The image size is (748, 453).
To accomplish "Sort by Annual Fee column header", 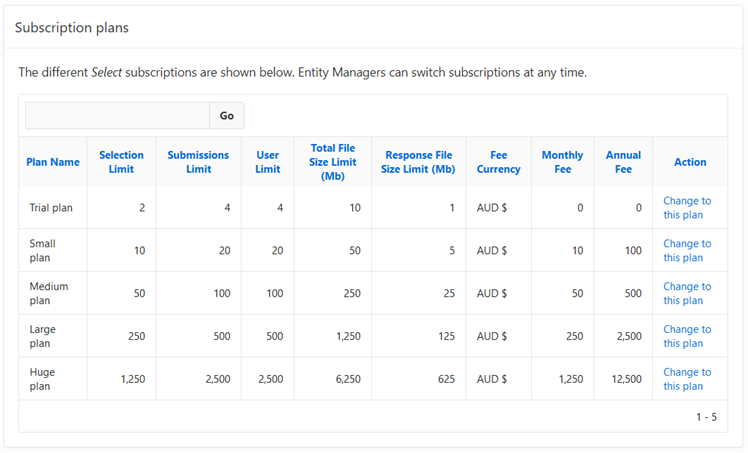I will click(623, 162).
